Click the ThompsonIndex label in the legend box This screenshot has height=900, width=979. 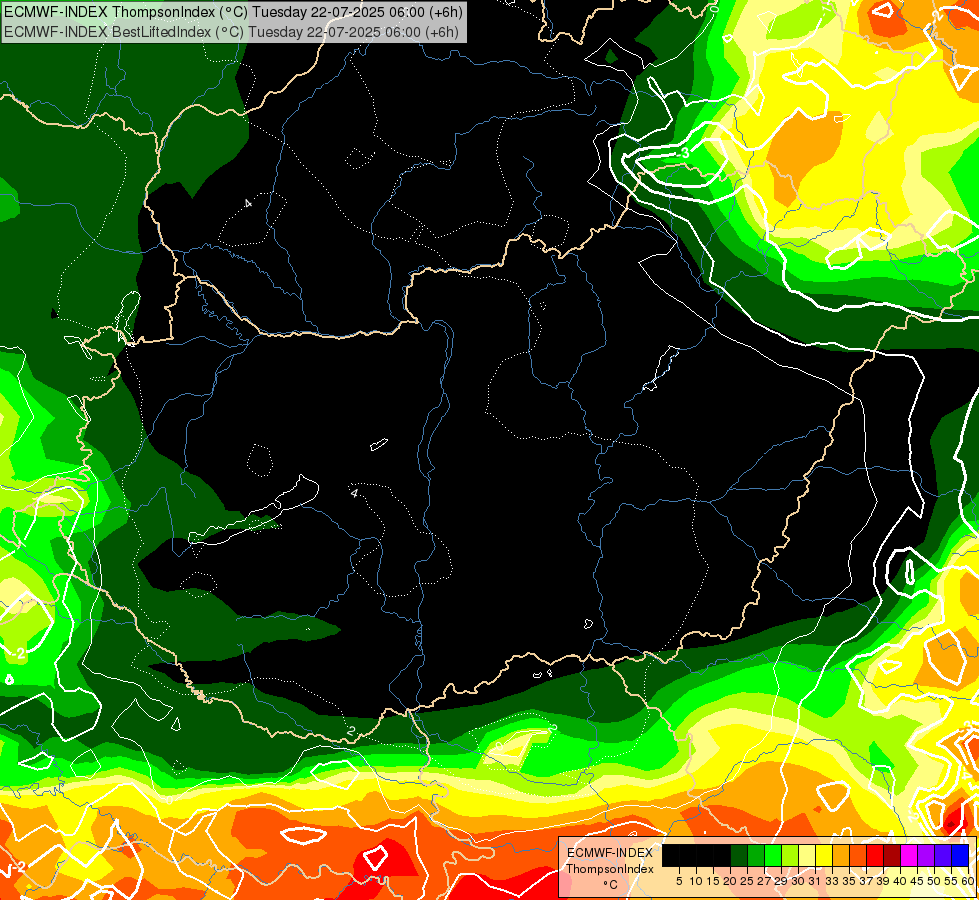[610, 869]
